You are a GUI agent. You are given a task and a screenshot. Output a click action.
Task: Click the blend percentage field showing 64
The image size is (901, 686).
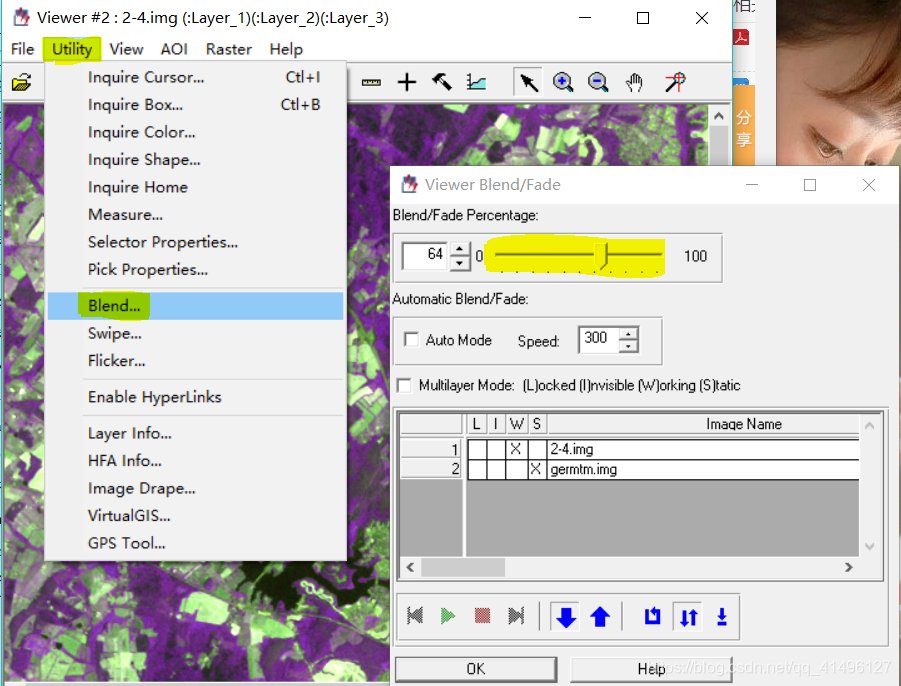425,256
